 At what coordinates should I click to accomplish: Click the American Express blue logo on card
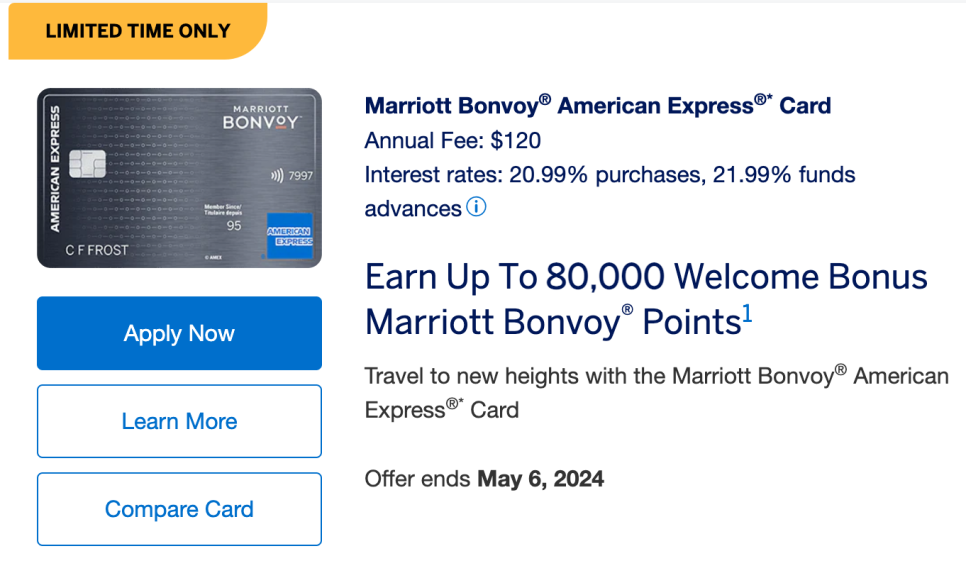(290, 235)
